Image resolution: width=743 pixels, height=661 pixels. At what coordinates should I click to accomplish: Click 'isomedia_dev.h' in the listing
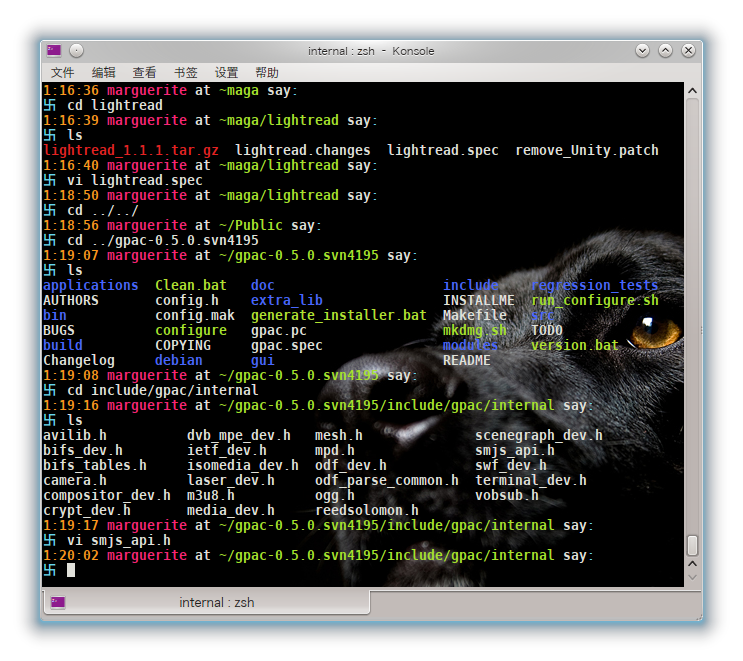pyautogui.click(x=243, y=465)
